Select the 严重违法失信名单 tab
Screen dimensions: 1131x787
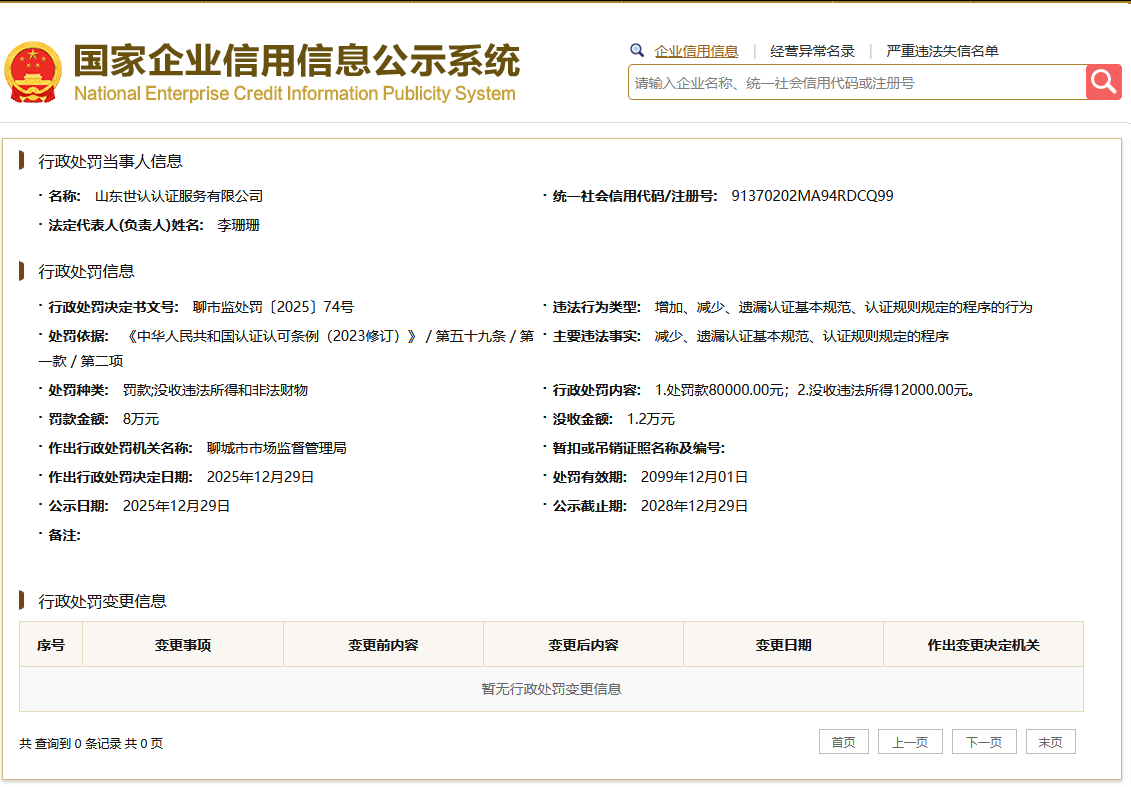[942, 51]
